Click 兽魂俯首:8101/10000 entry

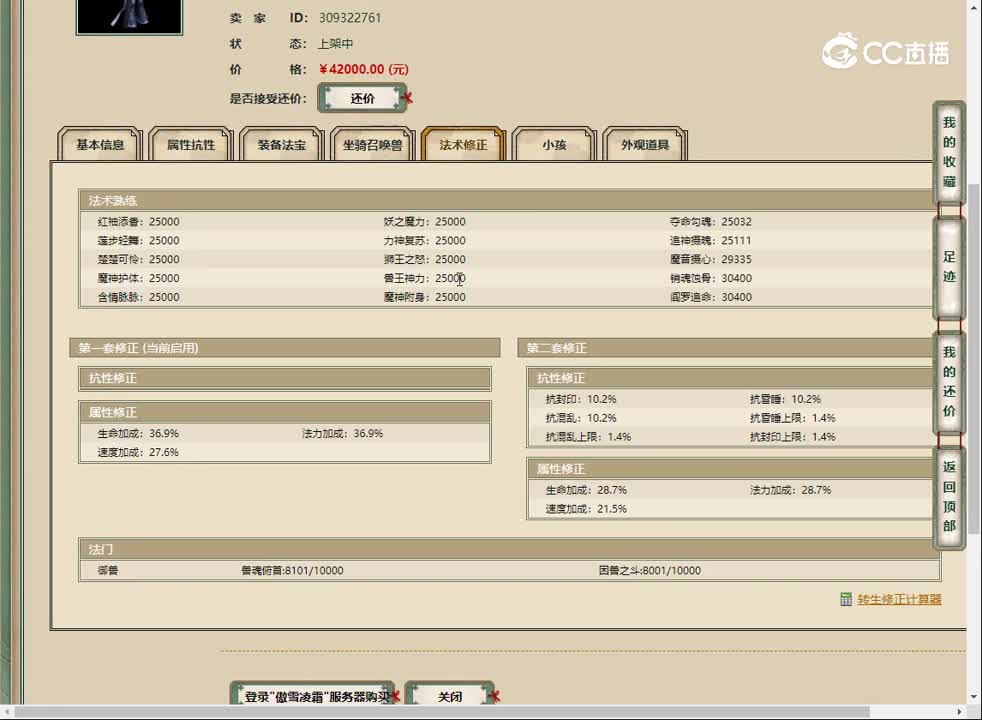coord(292,570)
